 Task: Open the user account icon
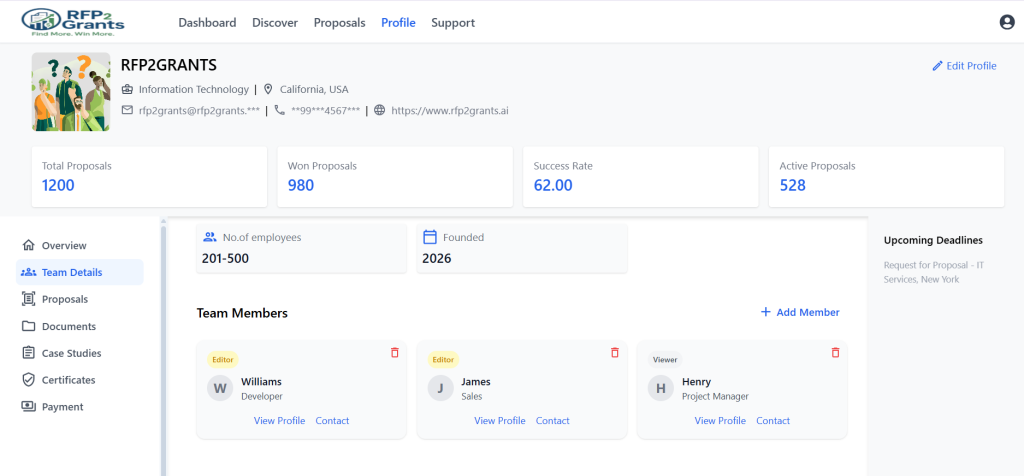pyautogui.click(x=1006, y=22)
